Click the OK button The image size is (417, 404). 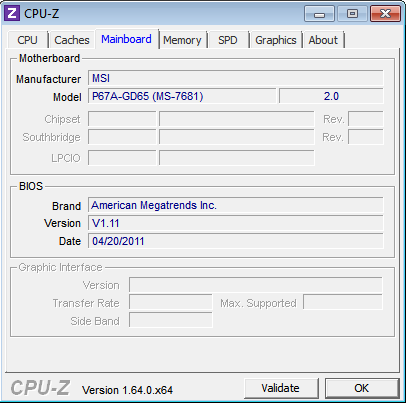coord(362,388)
